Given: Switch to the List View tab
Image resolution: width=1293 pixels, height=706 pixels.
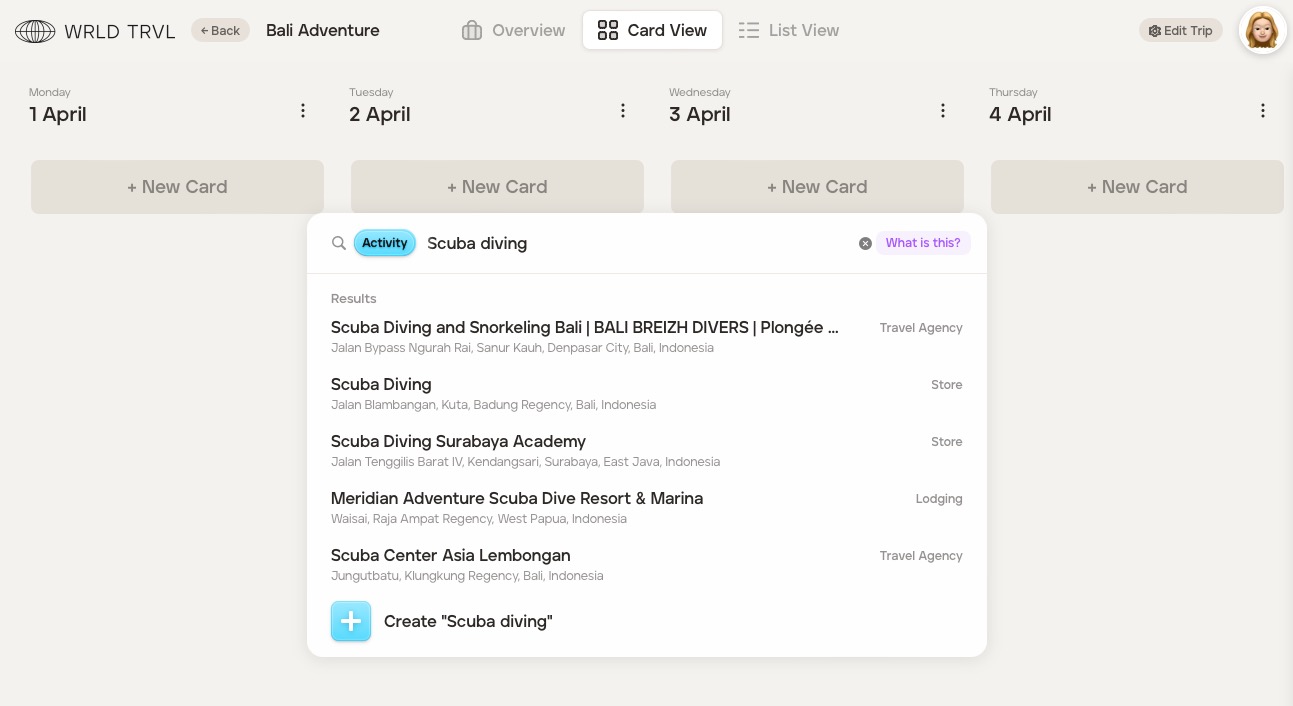Looking at the screenshot, I should tap(789, 30).
